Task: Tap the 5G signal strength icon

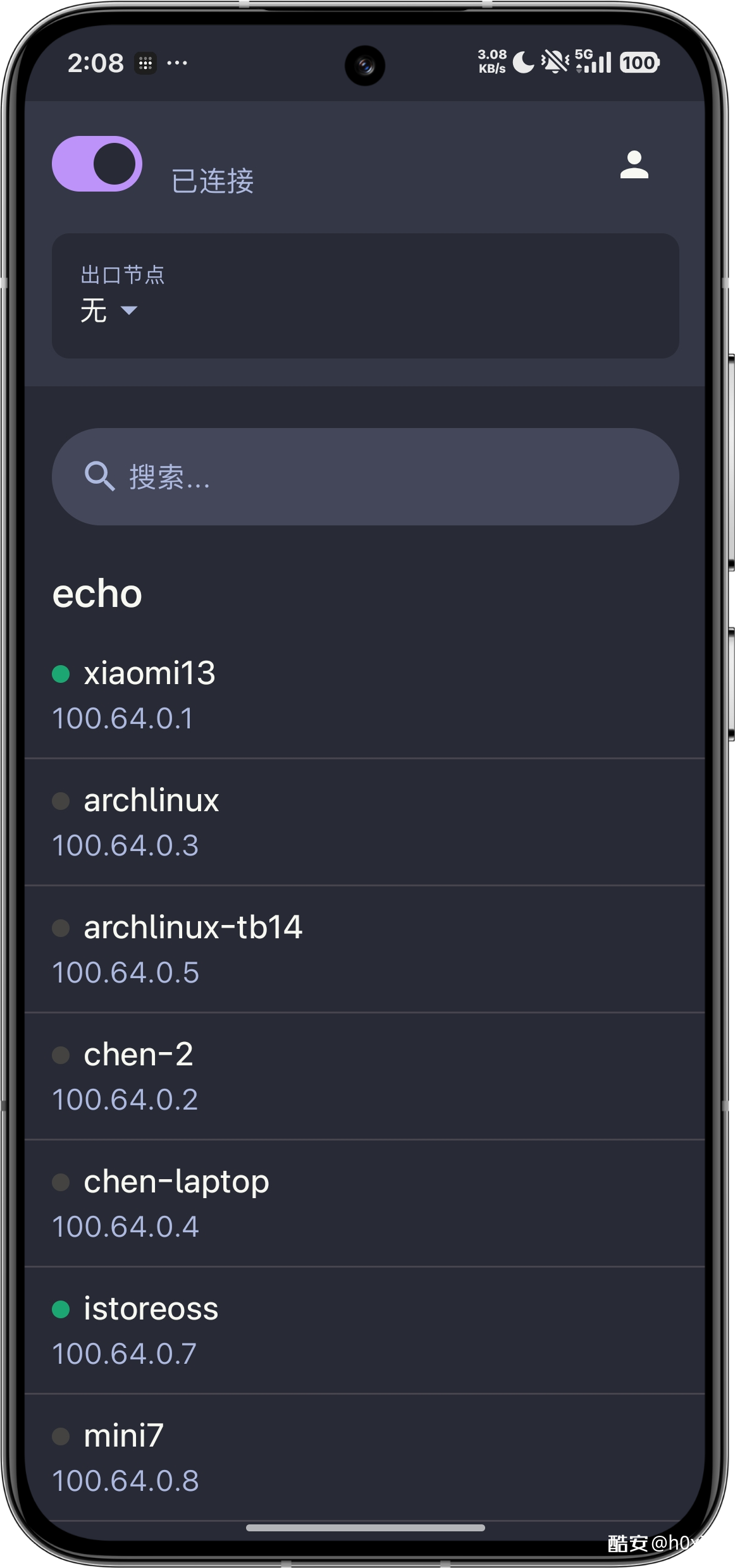Action: (593, 61)
